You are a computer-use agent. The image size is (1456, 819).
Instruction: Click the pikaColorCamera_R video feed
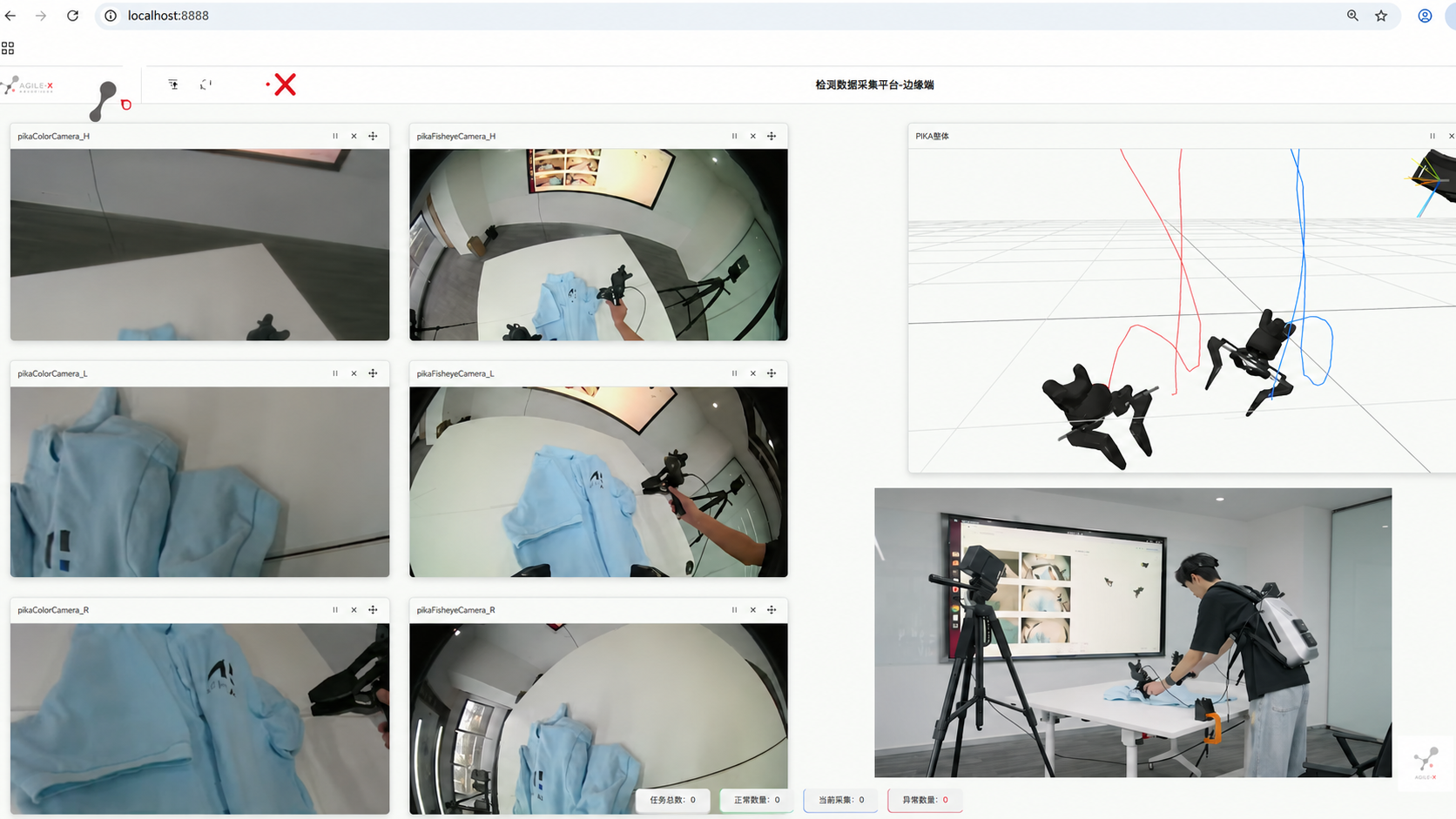tap(199, 719)
